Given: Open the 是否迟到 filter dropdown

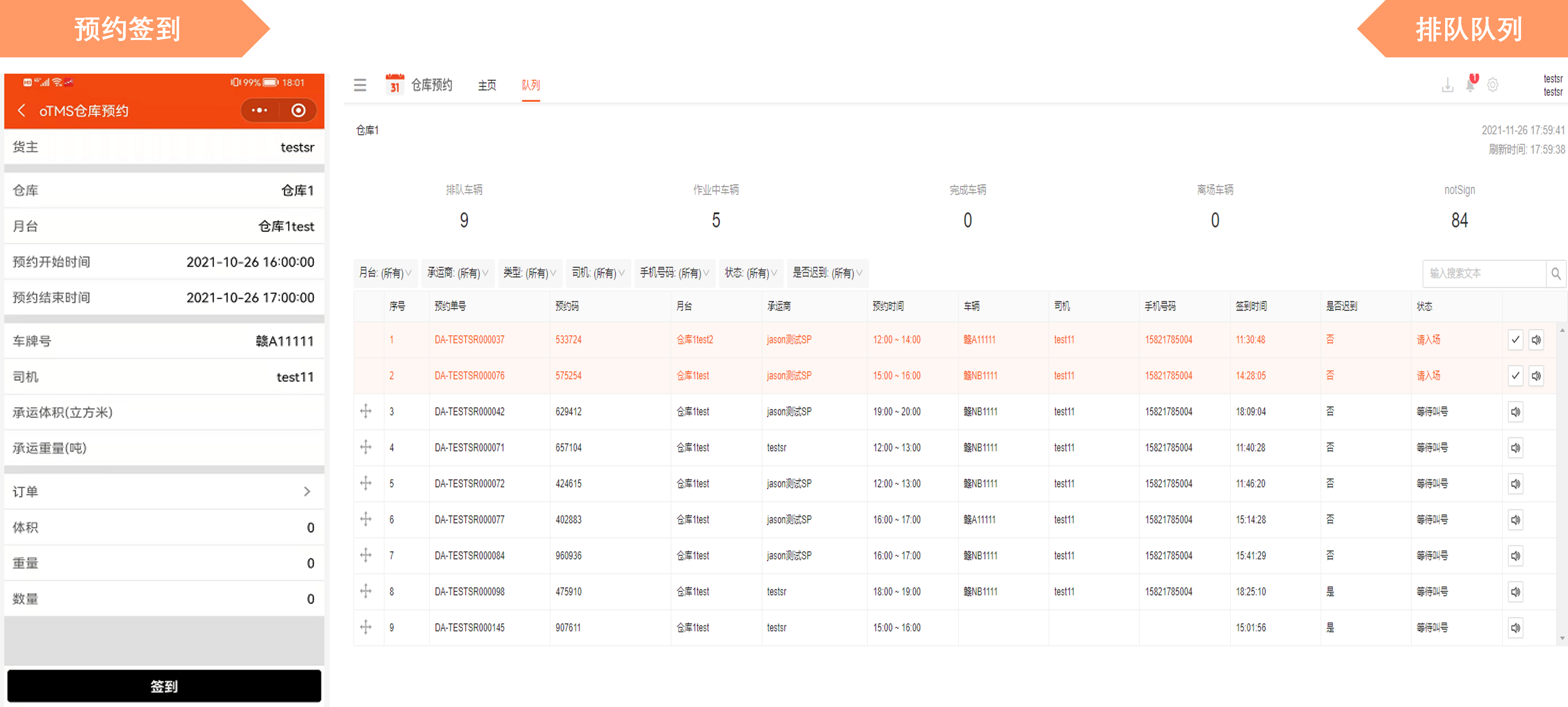Looking at the screenshot, I should click(x=827, y=274).
